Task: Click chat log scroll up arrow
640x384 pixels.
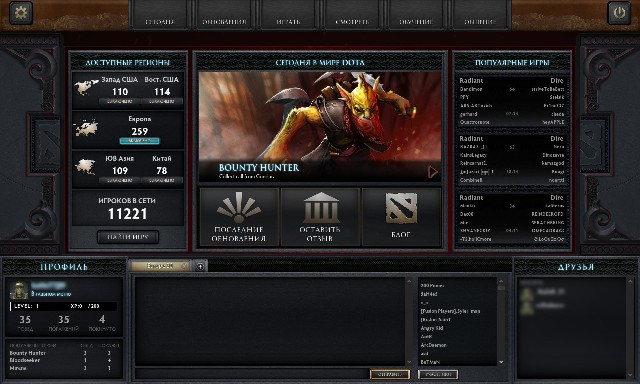Action: pos(409,281)
